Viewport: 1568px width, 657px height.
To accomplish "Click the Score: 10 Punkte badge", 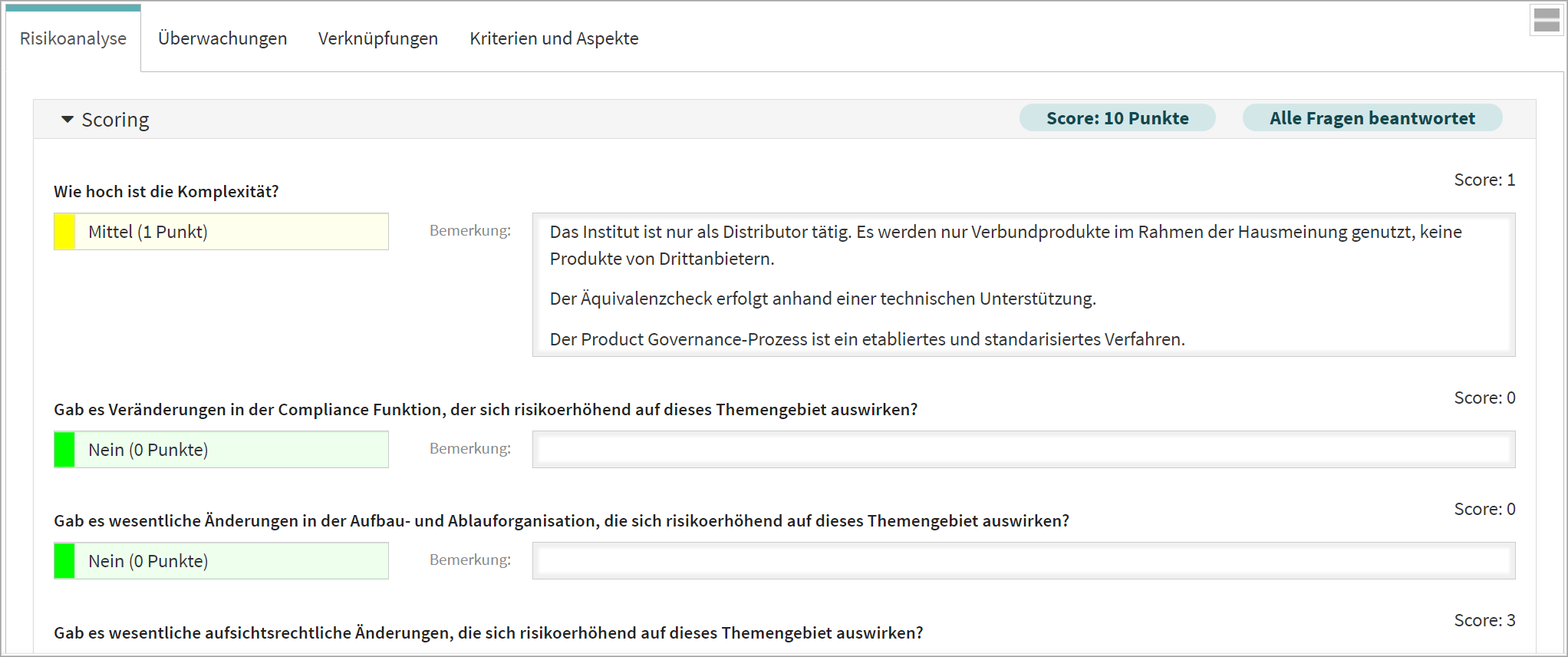I will tap(1117, 118).
